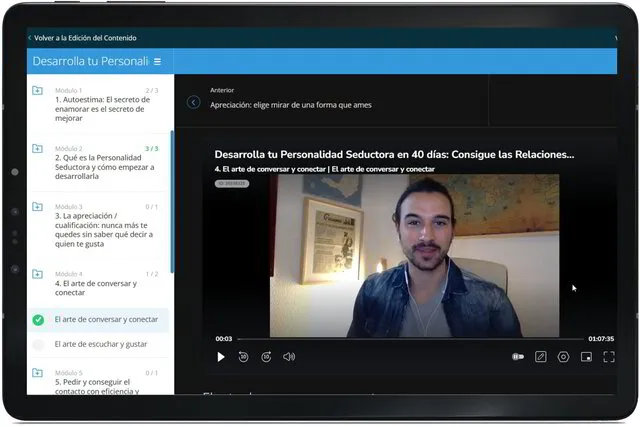Uncheck completed 'El arte de conversar y conectar'
Viewport: 640px width, 427px height.
click(38, 320)
